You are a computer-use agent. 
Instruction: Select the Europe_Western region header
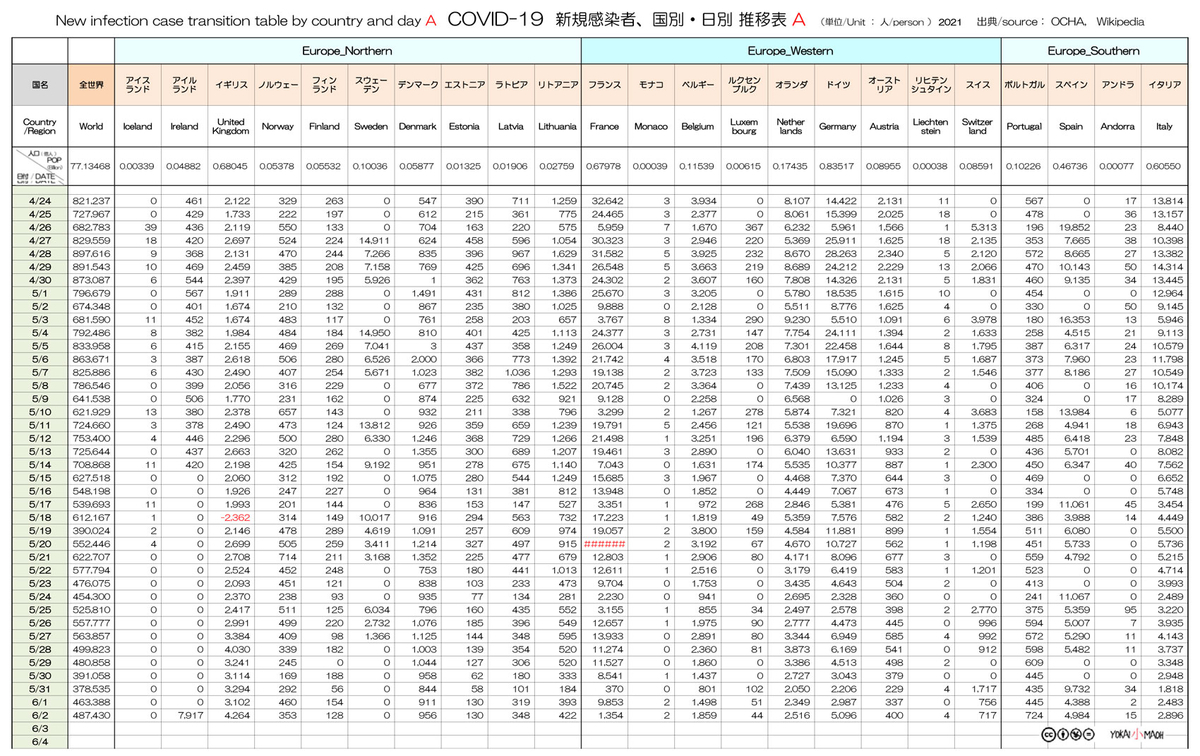click(790, 50)
